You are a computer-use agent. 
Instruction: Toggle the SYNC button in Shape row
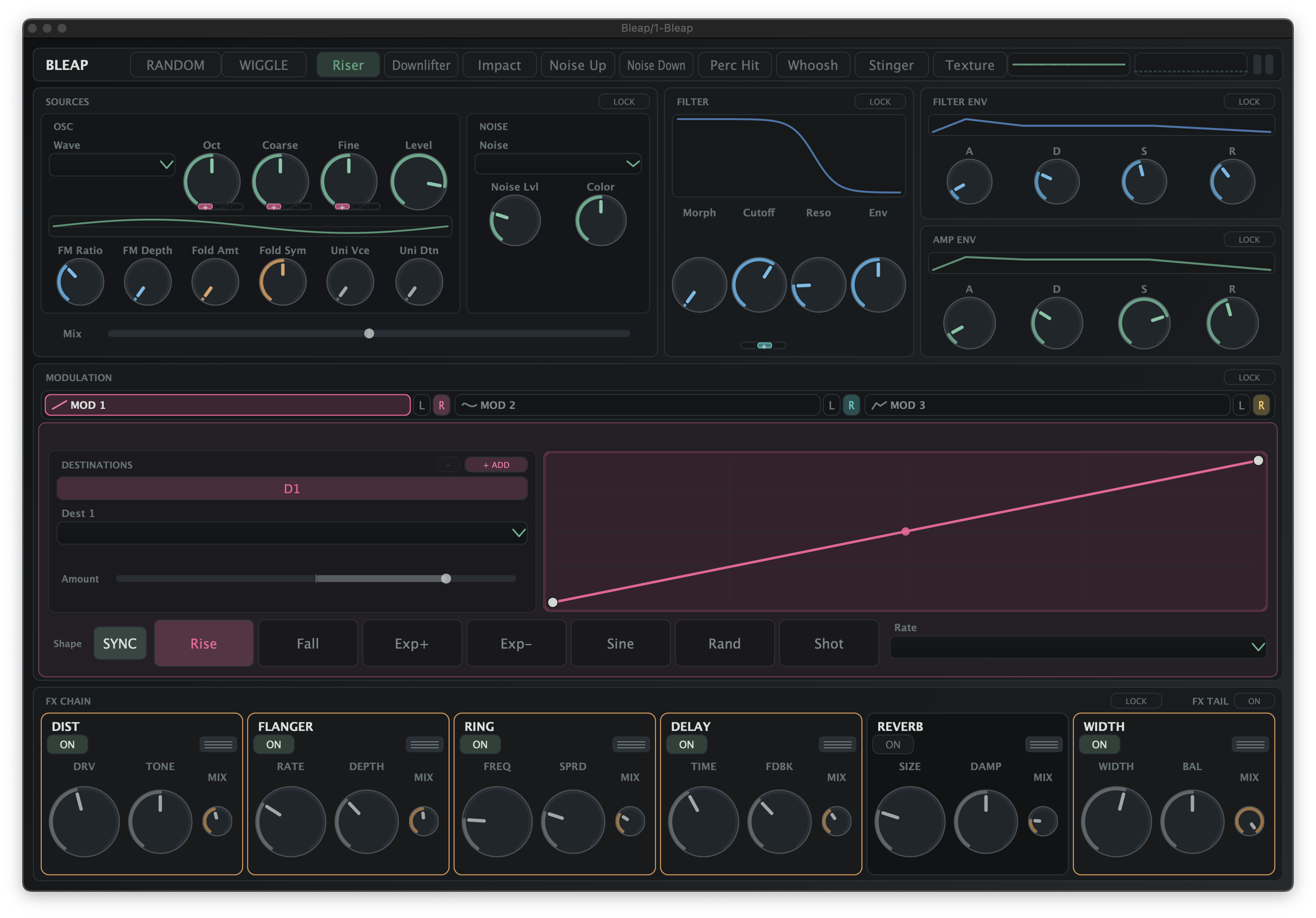(120, 644)
